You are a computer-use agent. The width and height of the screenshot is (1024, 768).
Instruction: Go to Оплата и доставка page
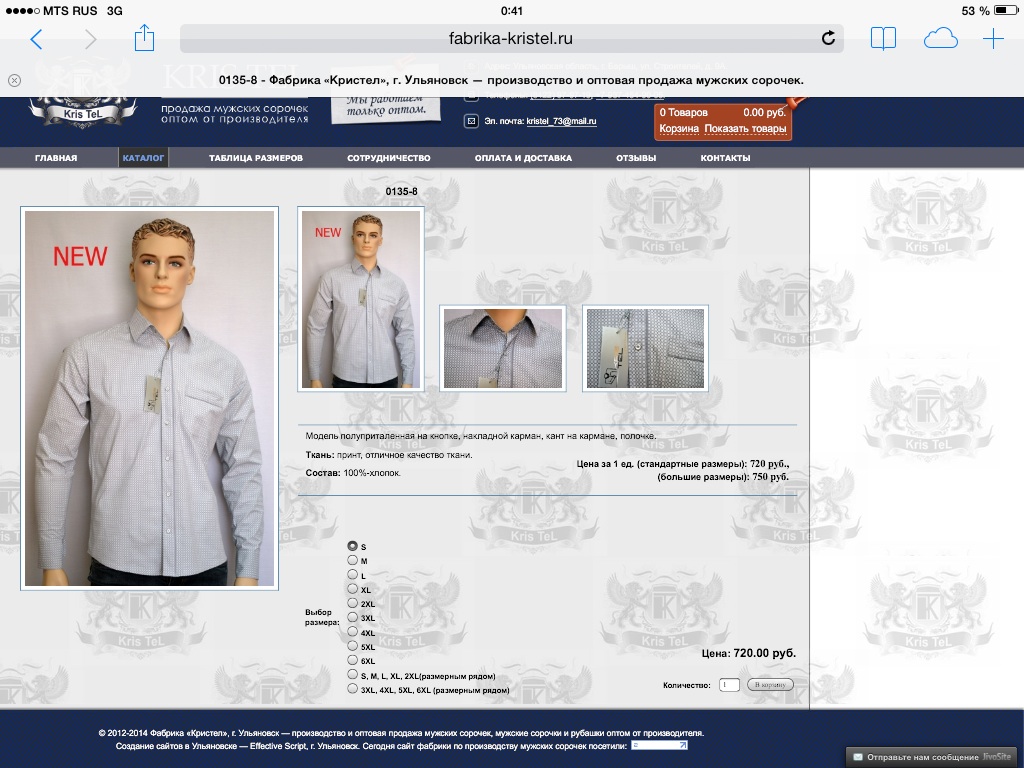pyautogui.click(x=523, y=158)
